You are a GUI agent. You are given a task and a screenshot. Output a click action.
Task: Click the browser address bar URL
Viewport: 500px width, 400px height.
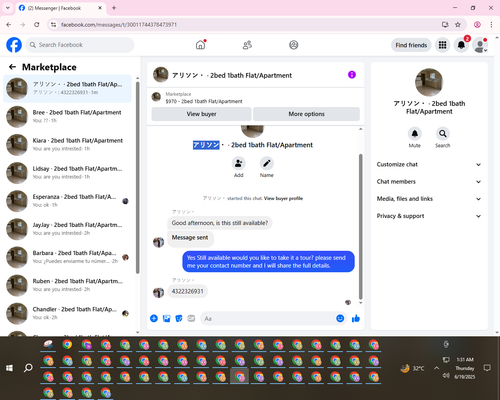[119, 25]
